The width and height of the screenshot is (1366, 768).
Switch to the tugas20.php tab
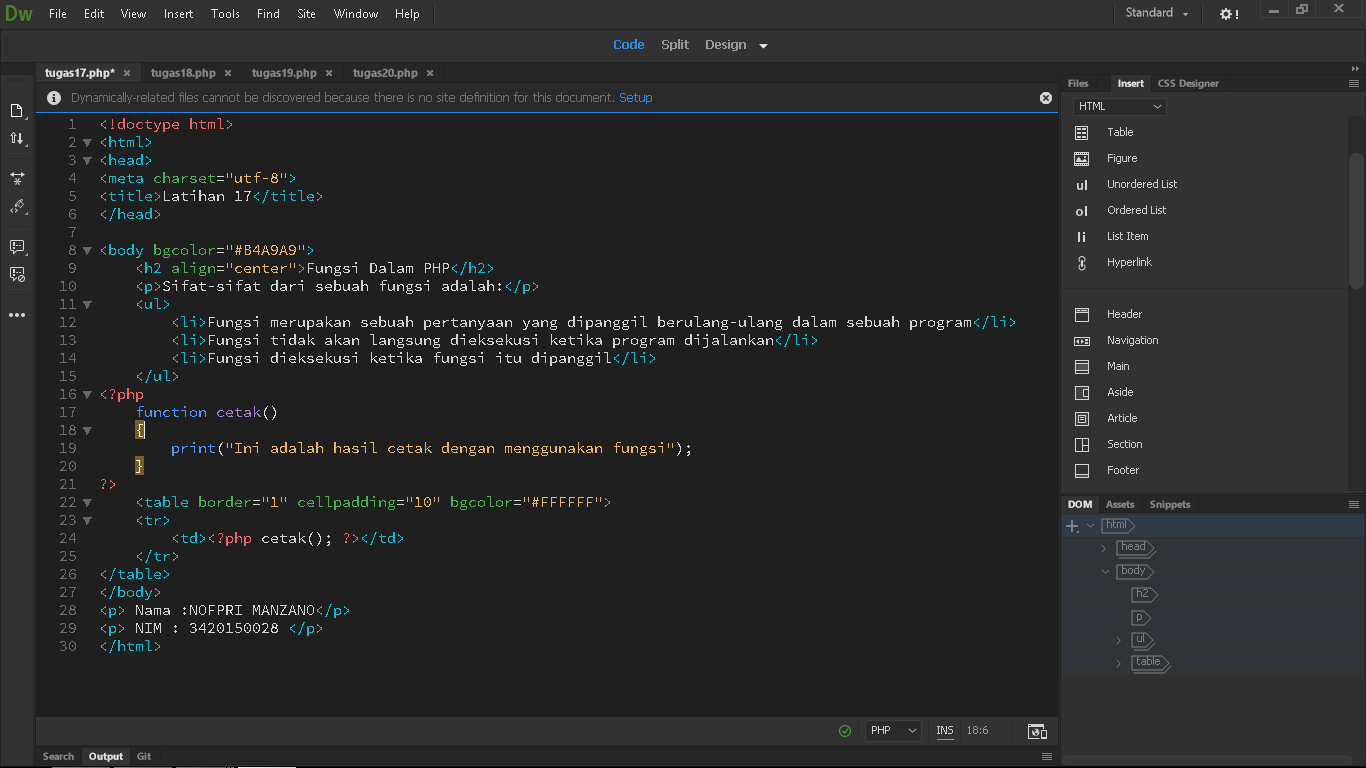point(385,73)
